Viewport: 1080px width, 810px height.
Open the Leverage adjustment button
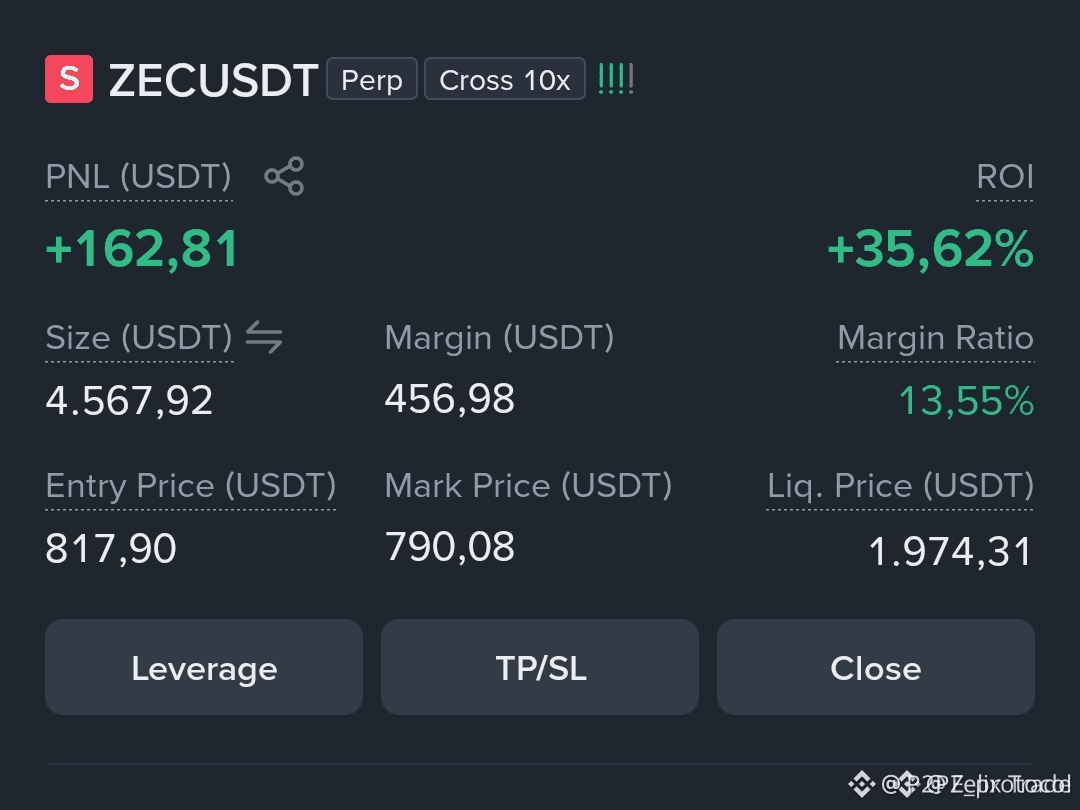204,667
